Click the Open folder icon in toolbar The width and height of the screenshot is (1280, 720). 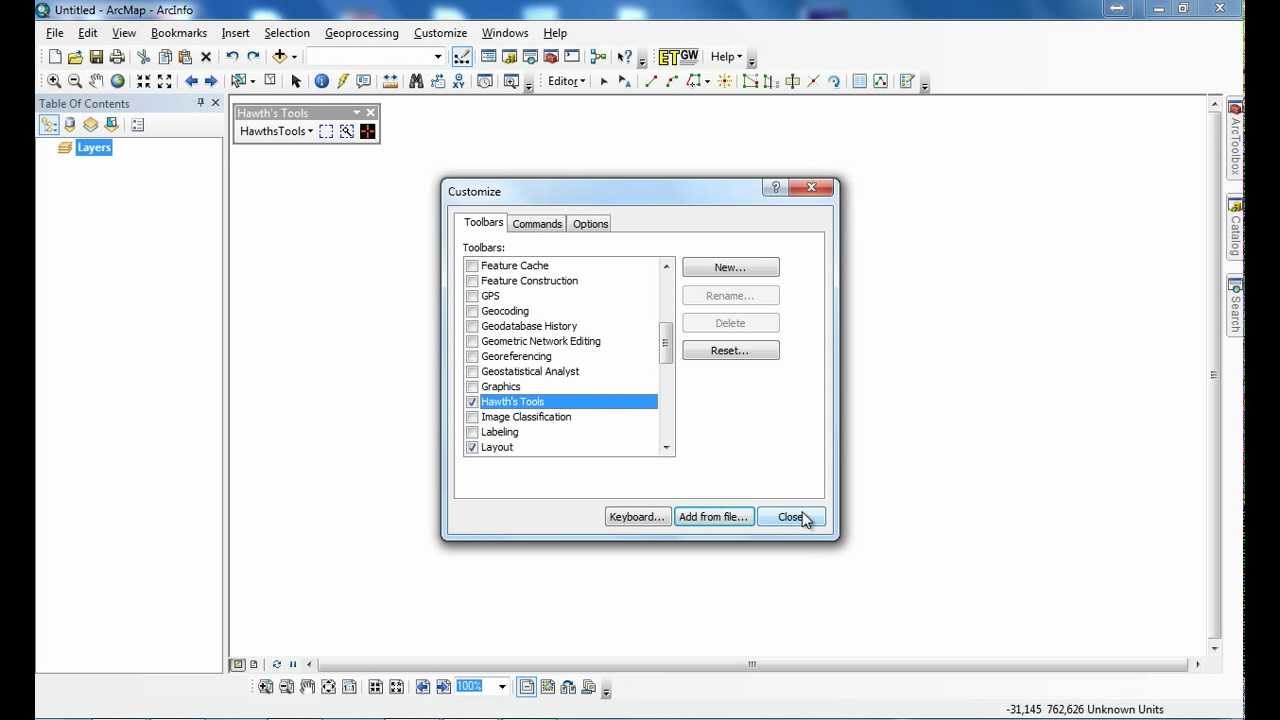[75, 57]
